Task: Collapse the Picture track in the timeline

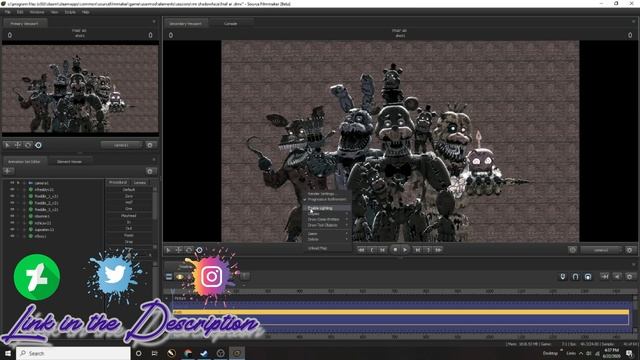Action: pos(167,298)
